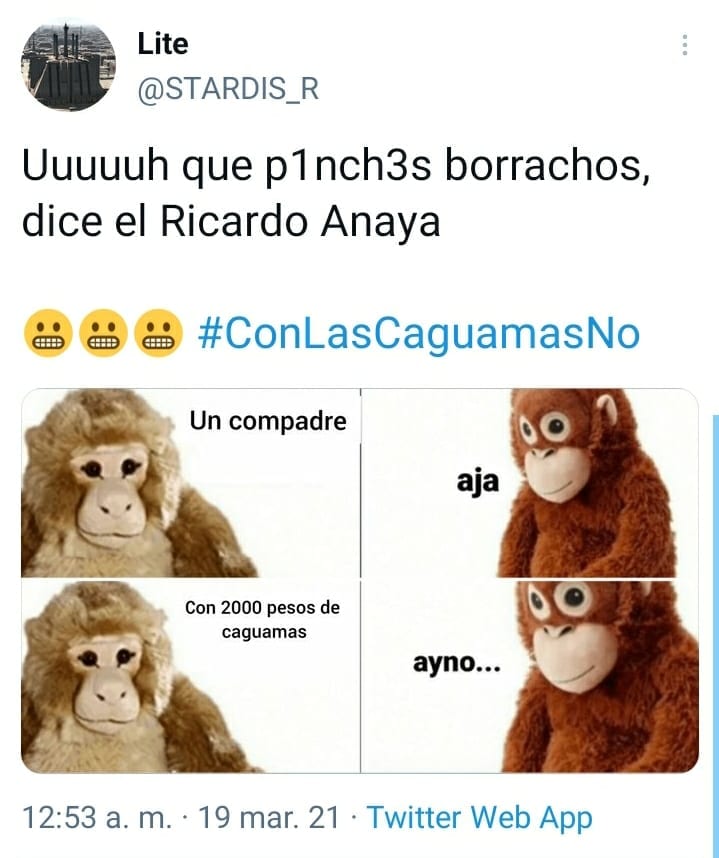Screen dimensions: 719x858
Task: Click the grimacing emoji beside the hashtag
Action: (x=159, y=333)
